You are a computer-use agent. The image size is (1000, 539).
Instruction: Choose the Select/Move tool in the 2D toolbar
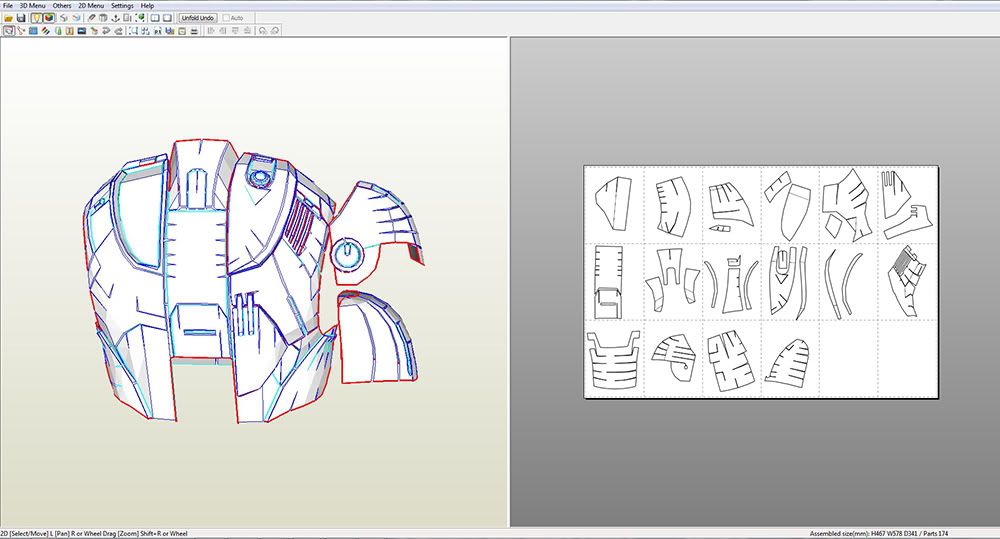click(9, 31)
